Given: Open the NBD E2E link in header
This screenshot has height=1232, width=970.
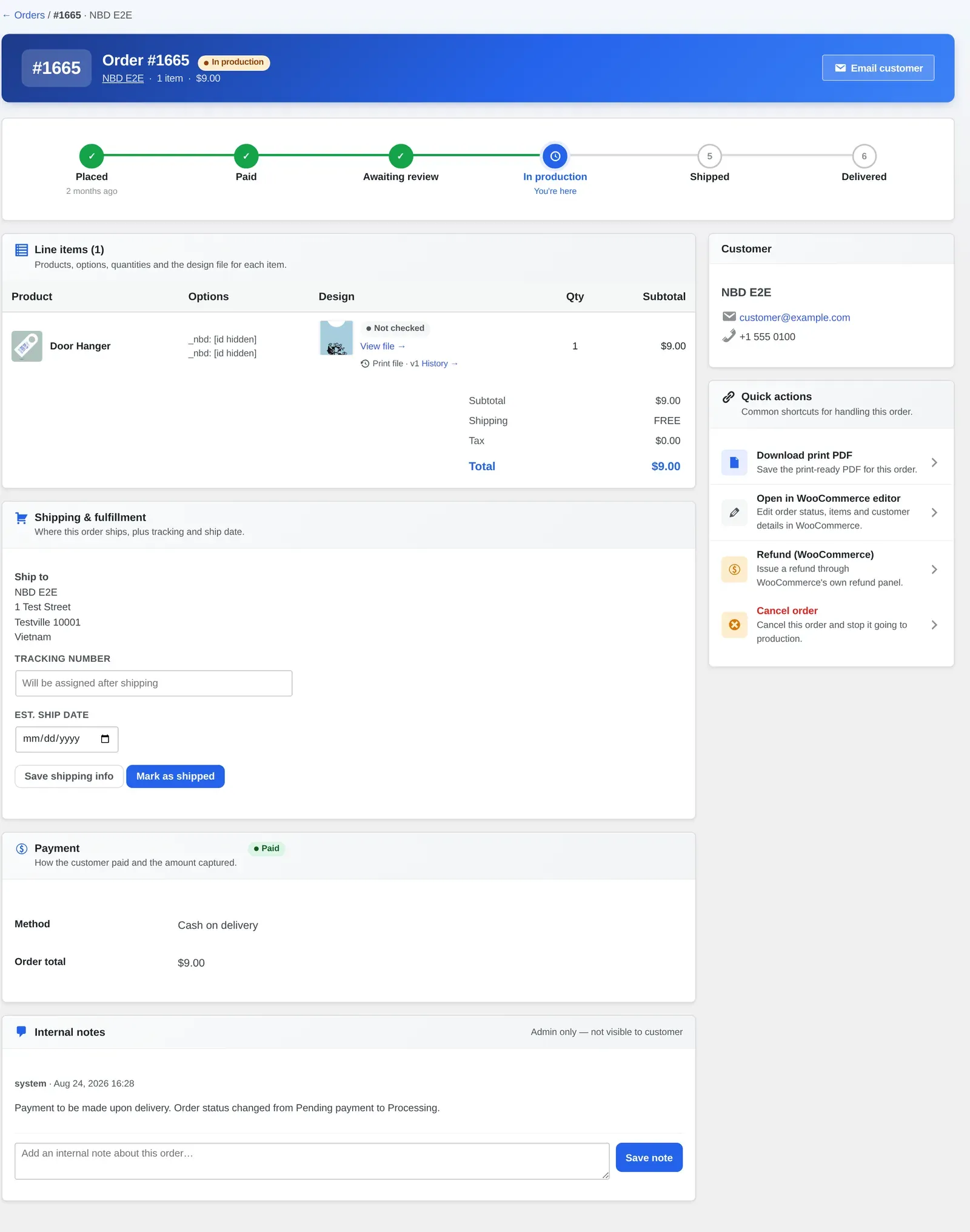Looking at the screenshot, I should (x=123, y=78).
